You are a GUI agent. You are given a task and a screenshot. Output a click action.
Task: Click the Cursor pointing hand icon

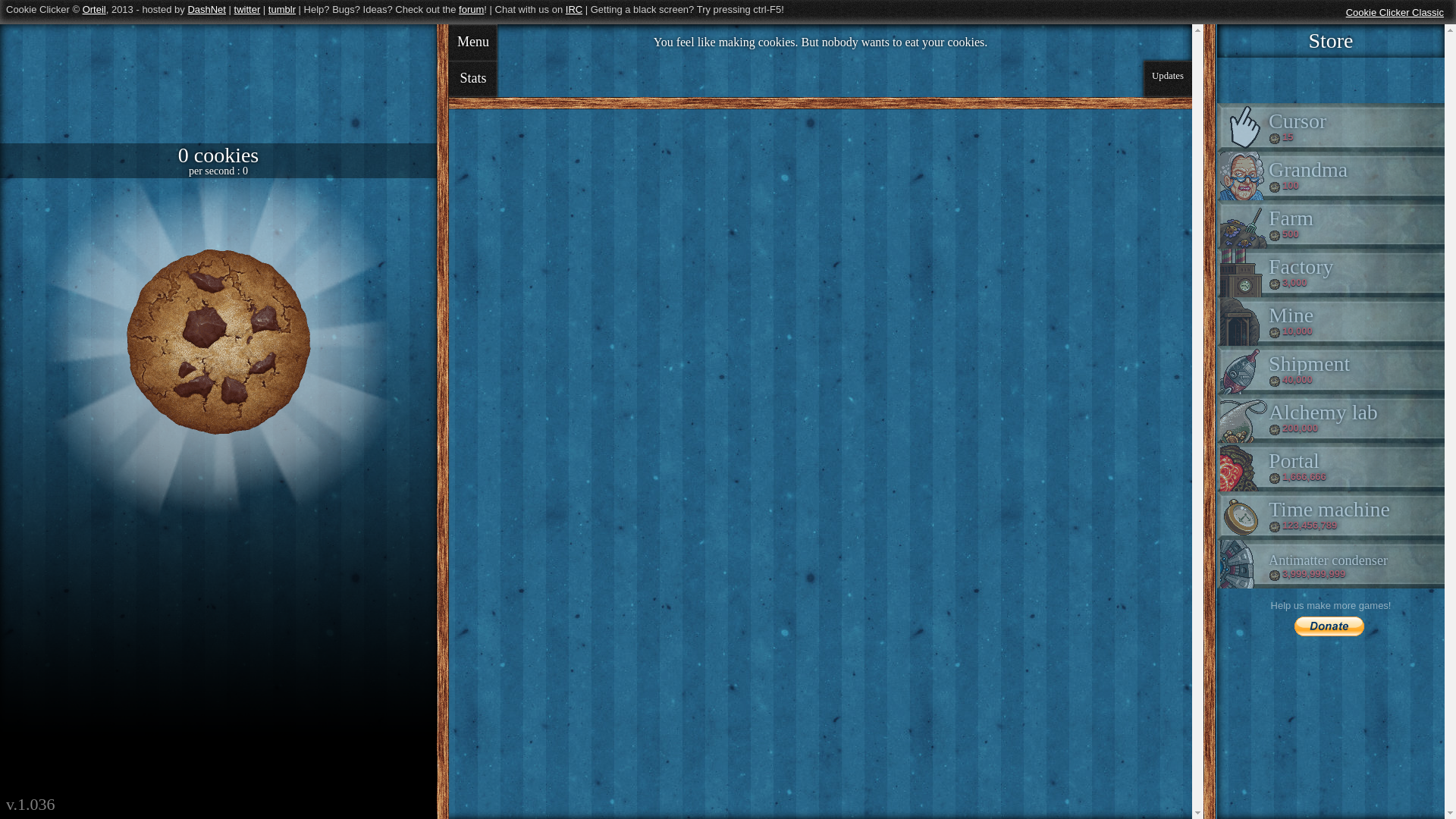pyautogui.click(x=1243, y=127)
